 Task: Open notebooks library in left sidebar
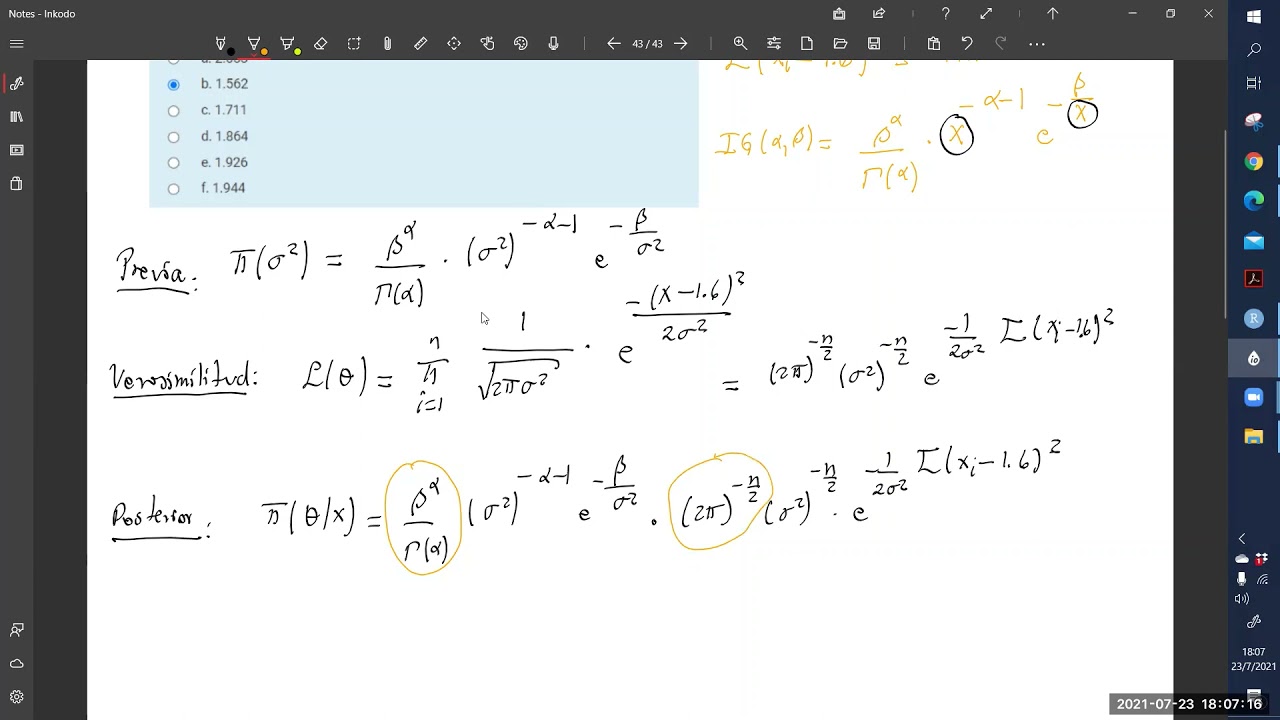tap(16, 117)
